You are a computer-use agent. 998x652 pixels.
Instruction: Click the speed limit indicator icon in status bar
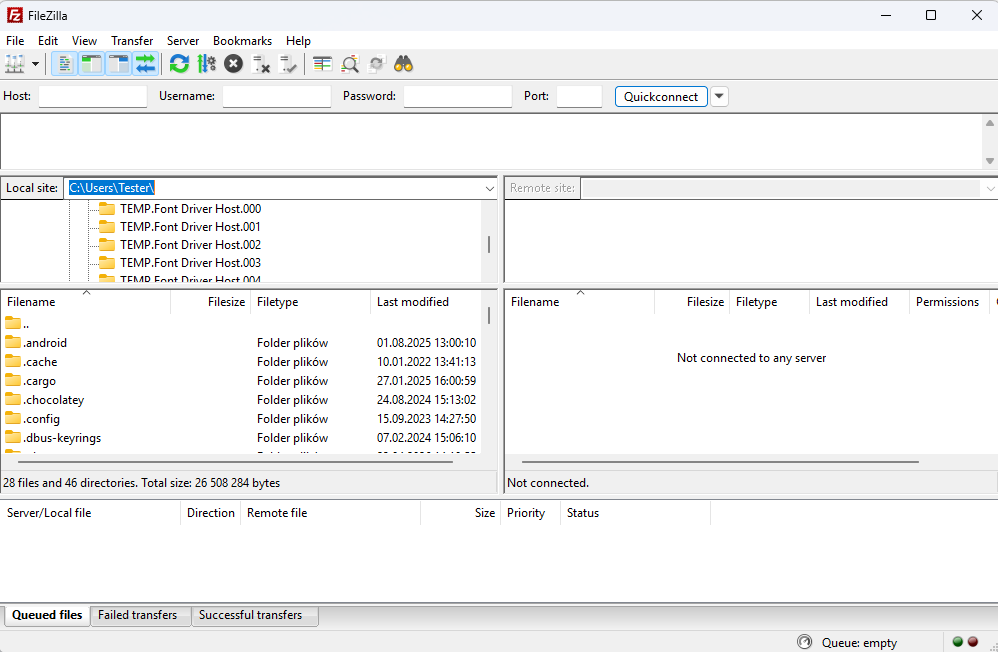coord(805,642)
